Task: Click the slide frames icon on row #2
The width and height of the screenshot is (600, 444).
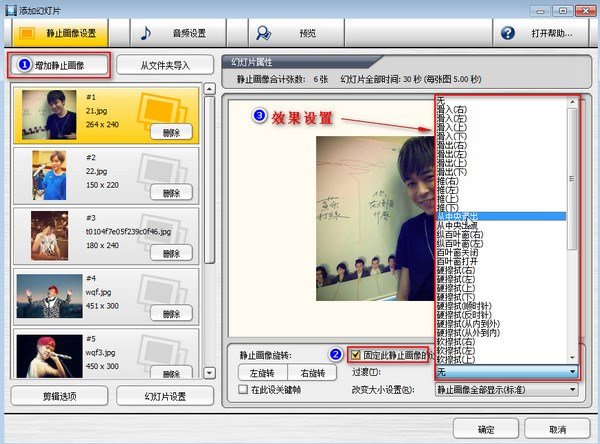Action: [x=162, y=170]
